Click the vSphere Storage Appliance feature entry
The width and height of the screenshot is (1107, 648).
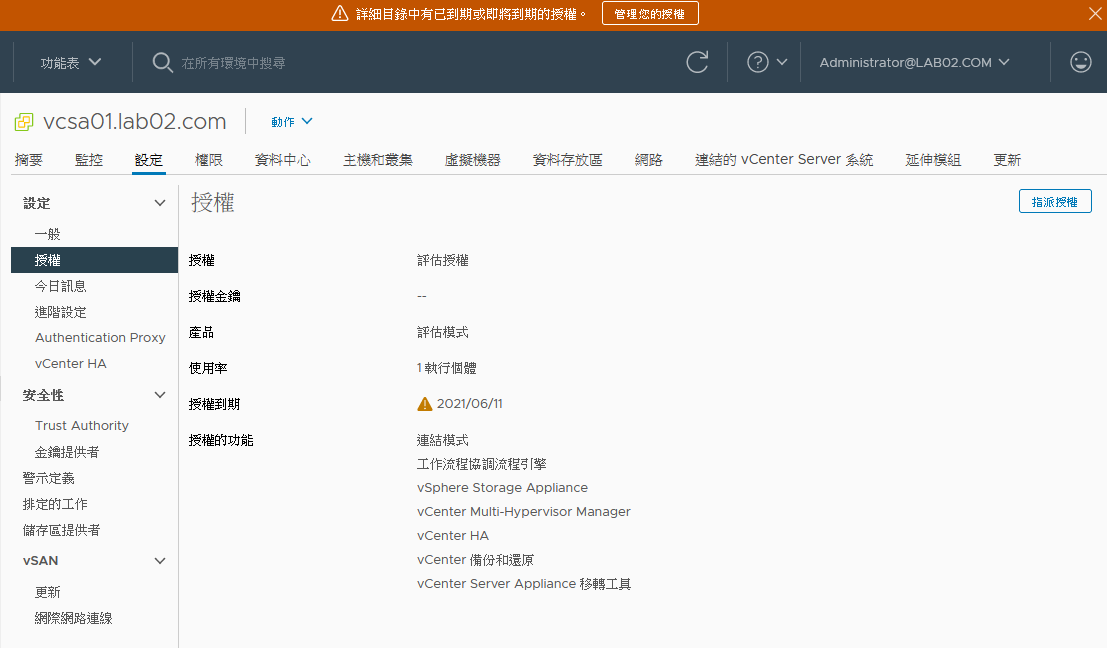point(502,488)
